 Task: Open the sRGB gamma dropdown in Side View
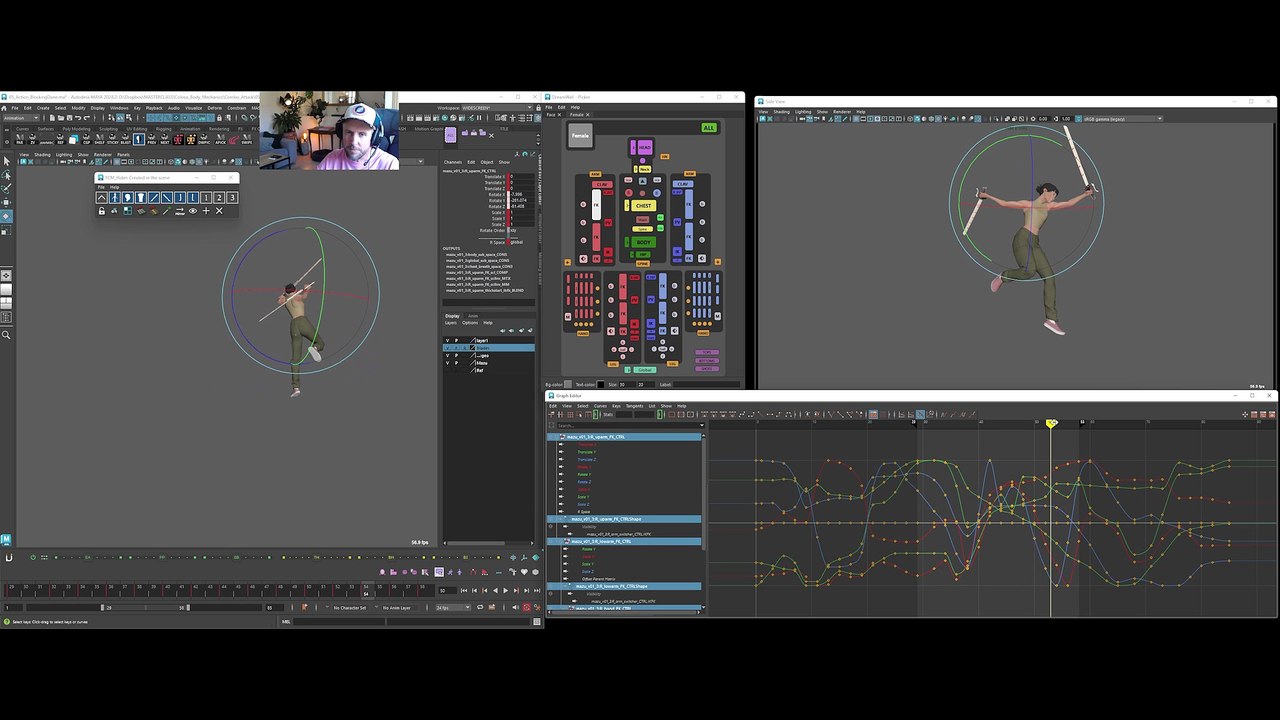(x=1122, y=119)
